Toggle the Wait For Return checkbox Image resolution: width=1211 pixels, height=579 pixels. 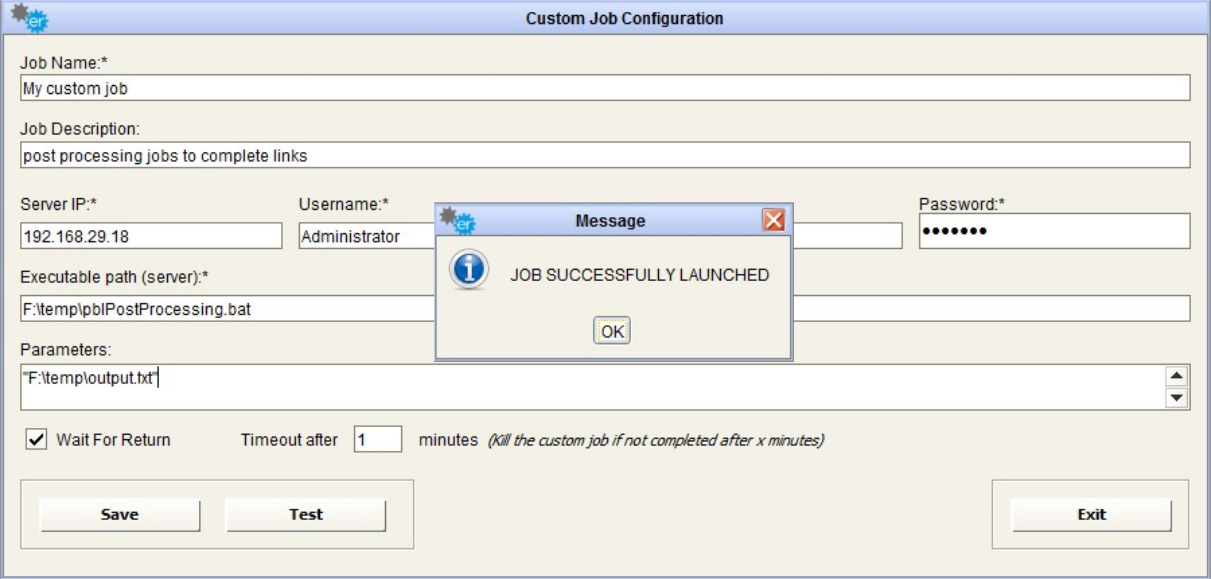pyautogui.click(x=36, y=439)
